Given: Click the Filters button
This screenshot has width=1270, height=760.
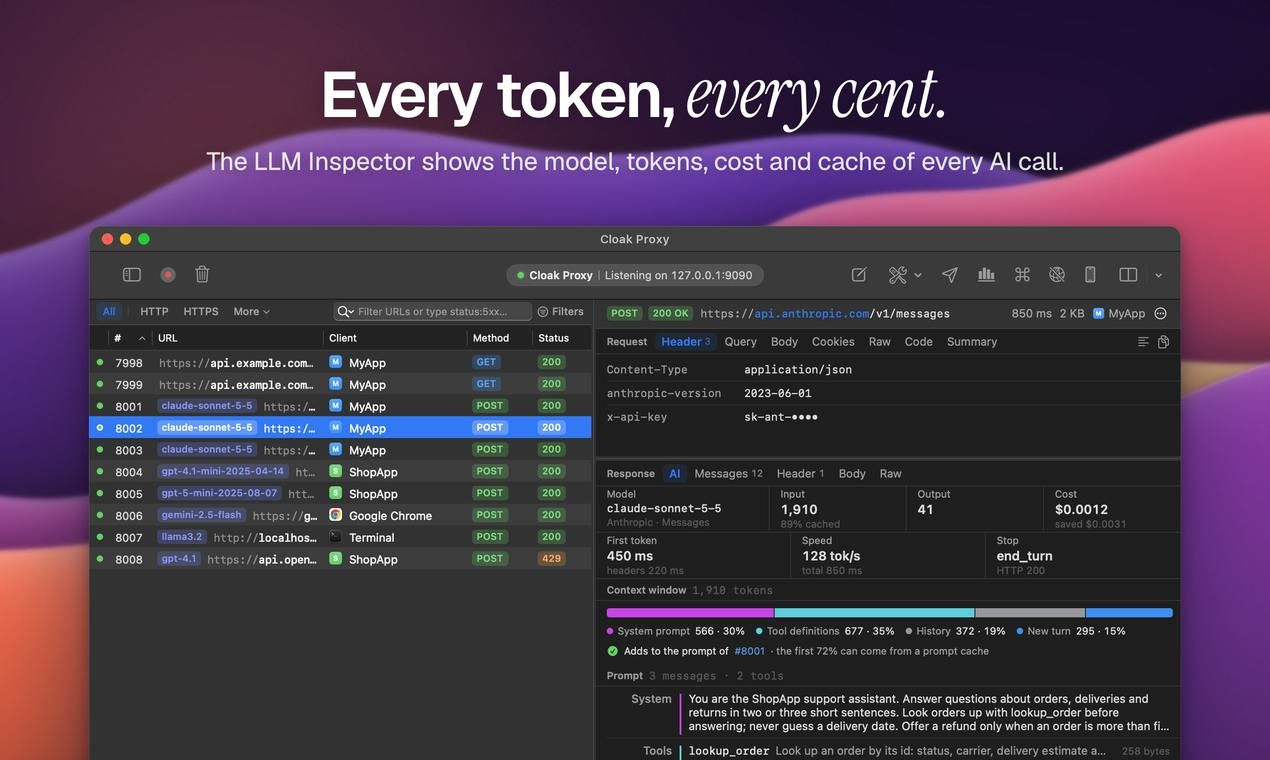Looking at the screenshot, I should [561, 311].
